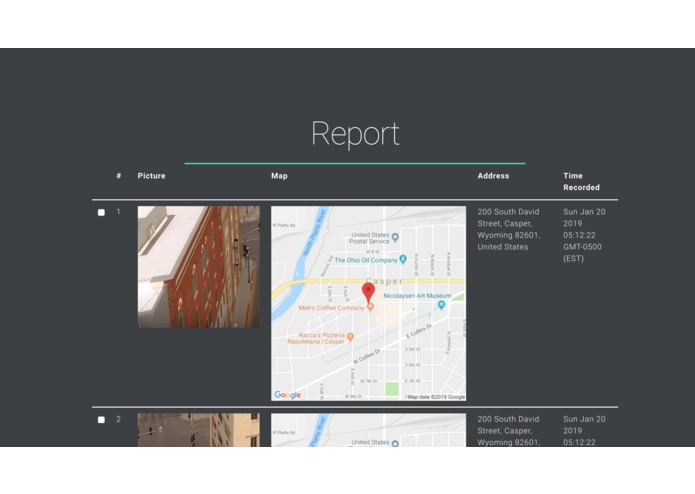Select Metro Coffee Company map marker
The width and height of the screenshot is (695, 494).
[x=371, y=307]
